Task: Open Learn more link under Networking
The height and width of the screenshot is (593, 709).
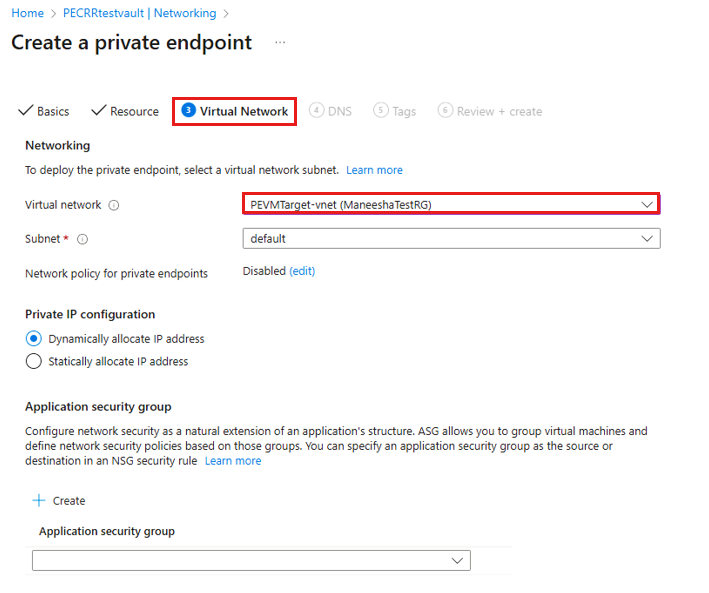Action: 374,170
